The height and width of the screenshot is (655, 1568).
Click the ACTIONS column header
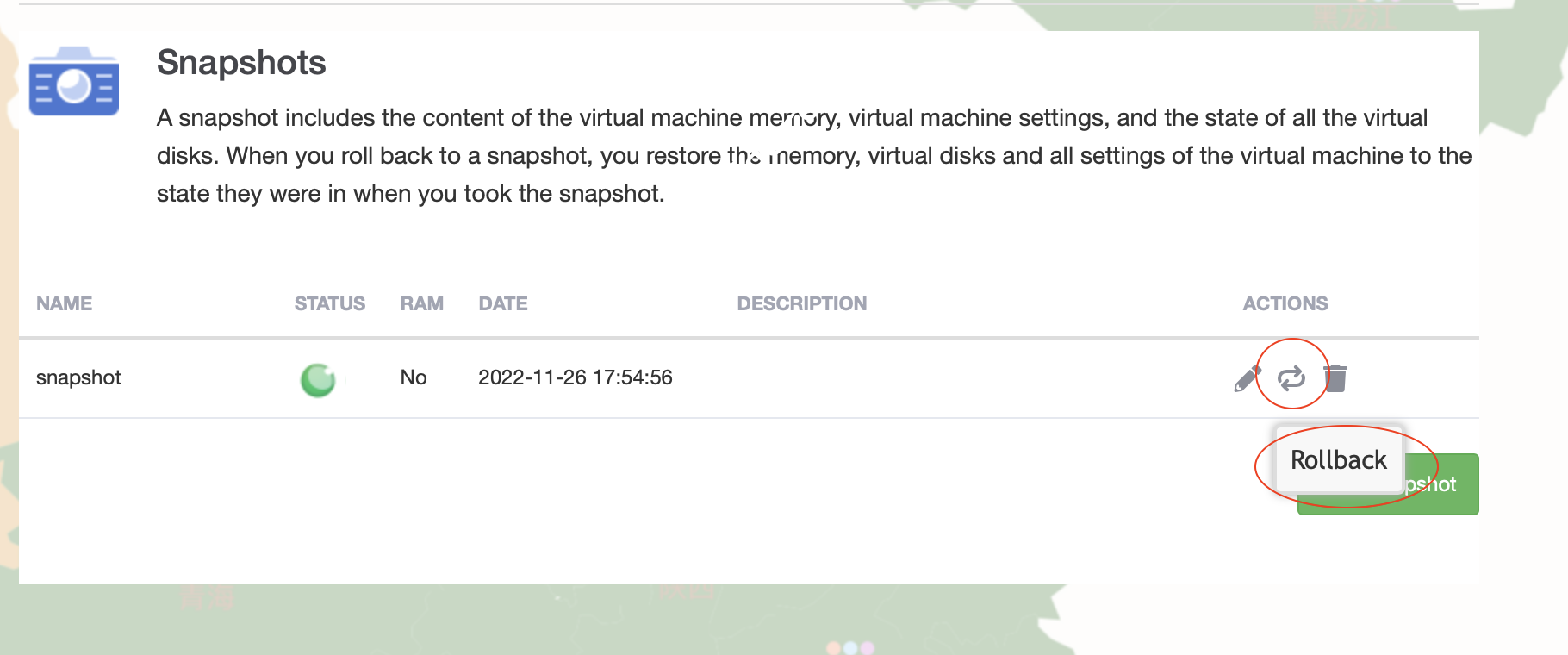(1285, 303)
